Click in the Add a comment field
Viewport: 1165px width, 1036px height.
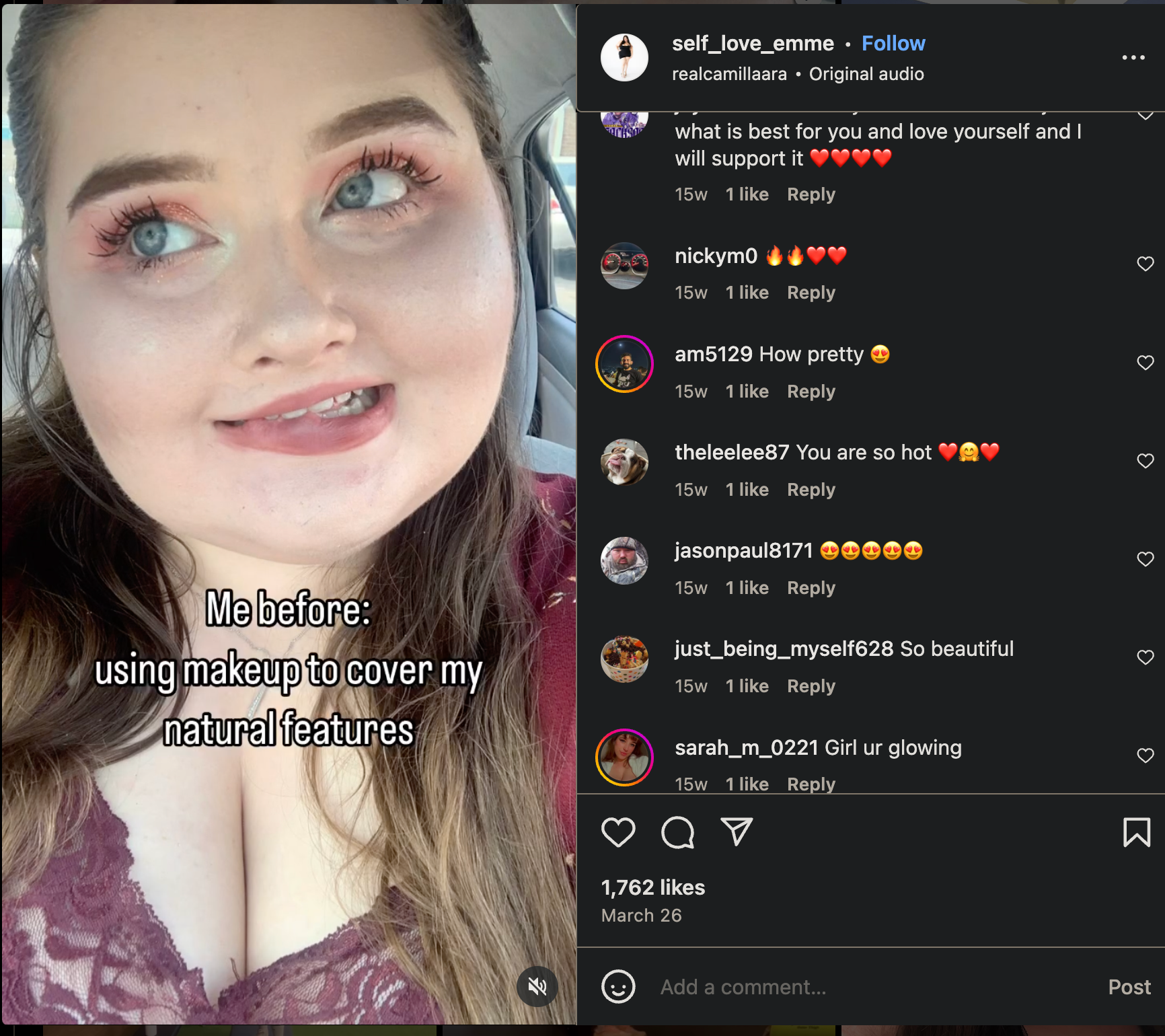874,987
